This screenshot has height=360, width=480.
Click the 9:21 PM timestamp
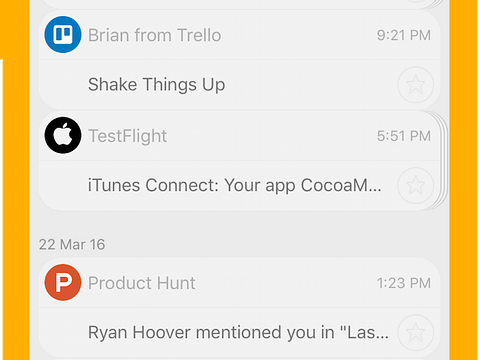(x=404, y=35)
